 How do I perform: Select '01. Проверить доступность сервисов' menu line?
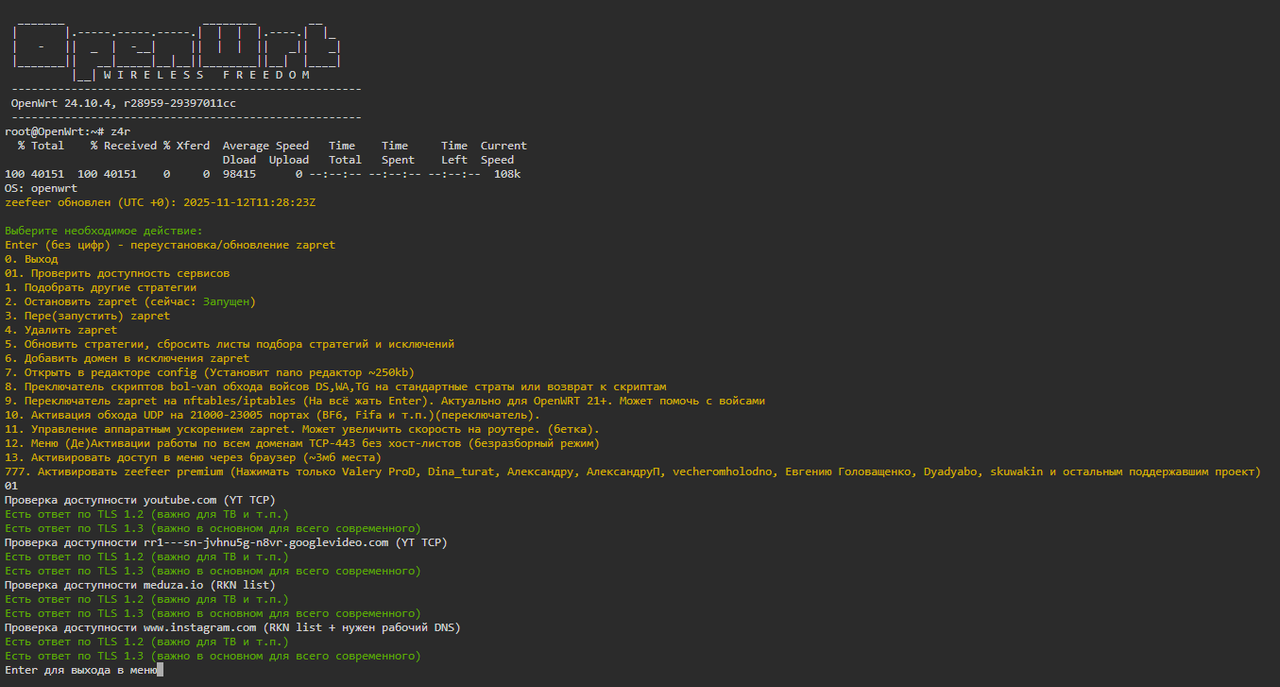click(x=117, y=273)
